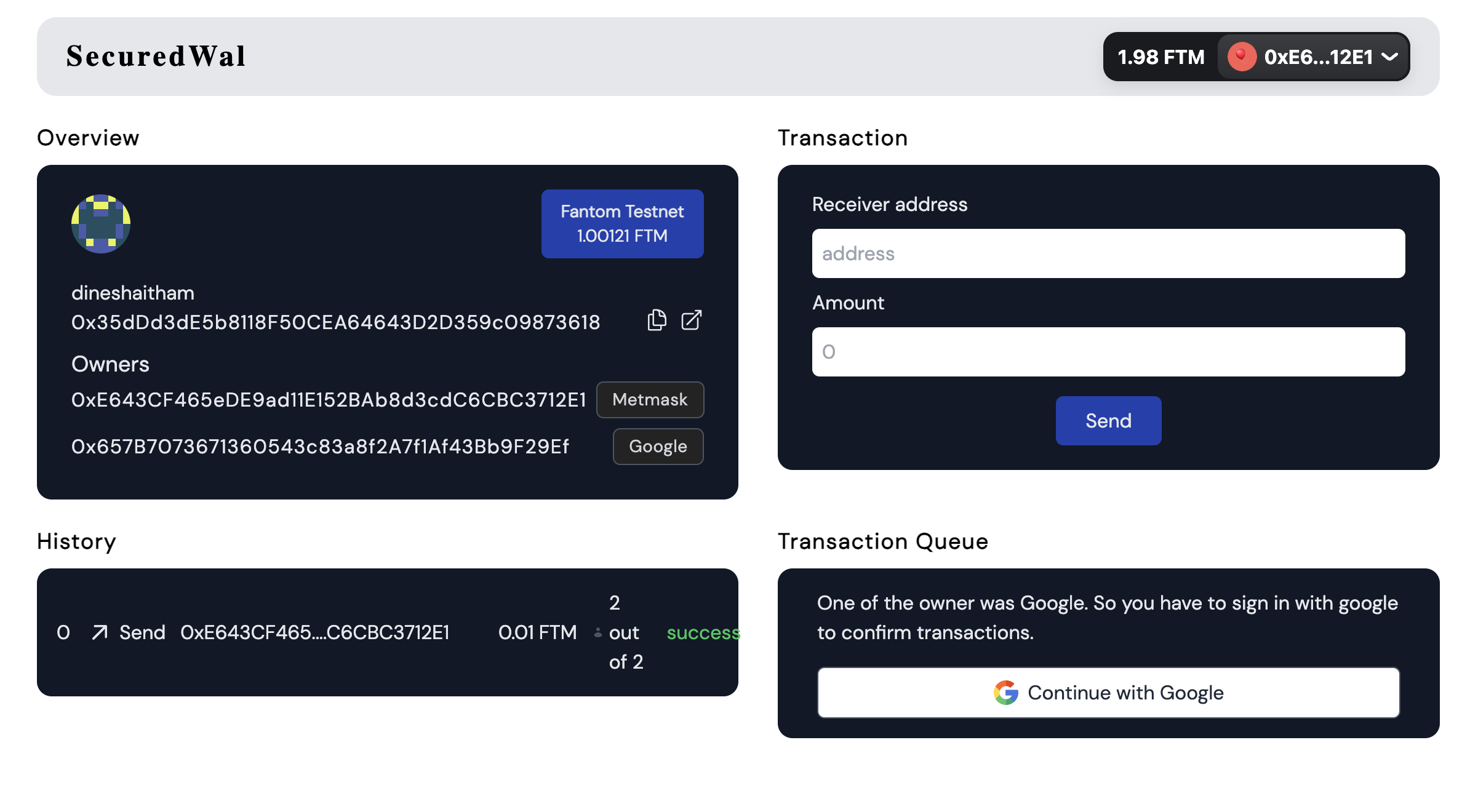Click the red balloon account avatar

coord(1242,57)
